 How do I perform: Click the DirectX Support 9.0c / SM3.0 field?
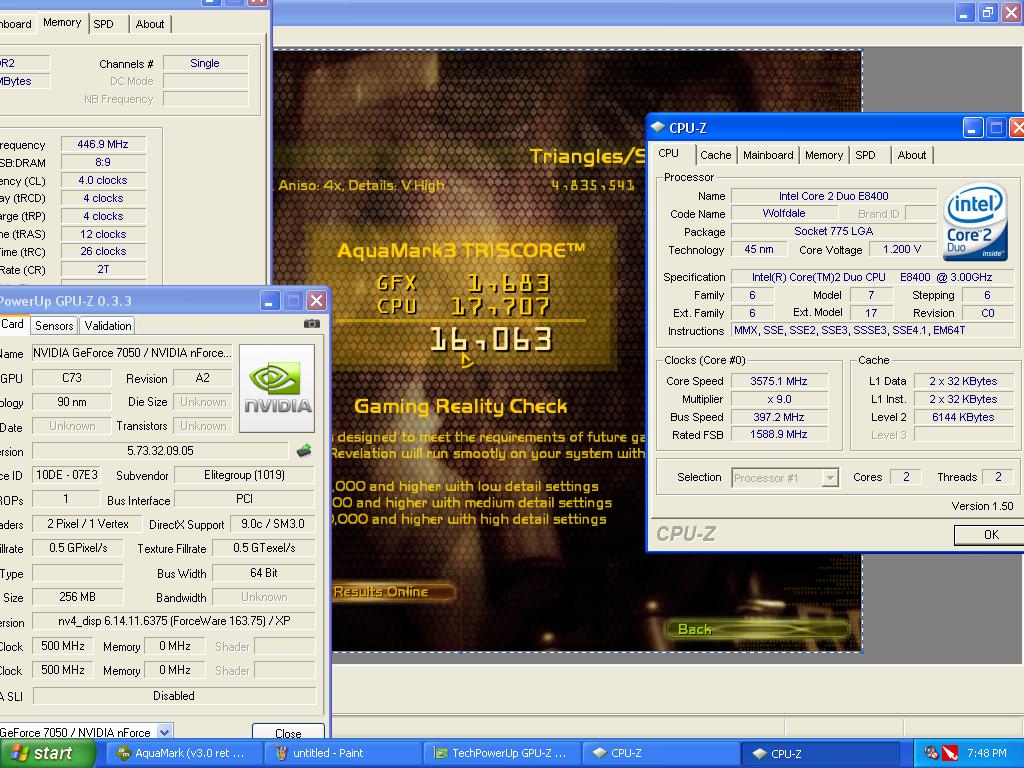273,524
